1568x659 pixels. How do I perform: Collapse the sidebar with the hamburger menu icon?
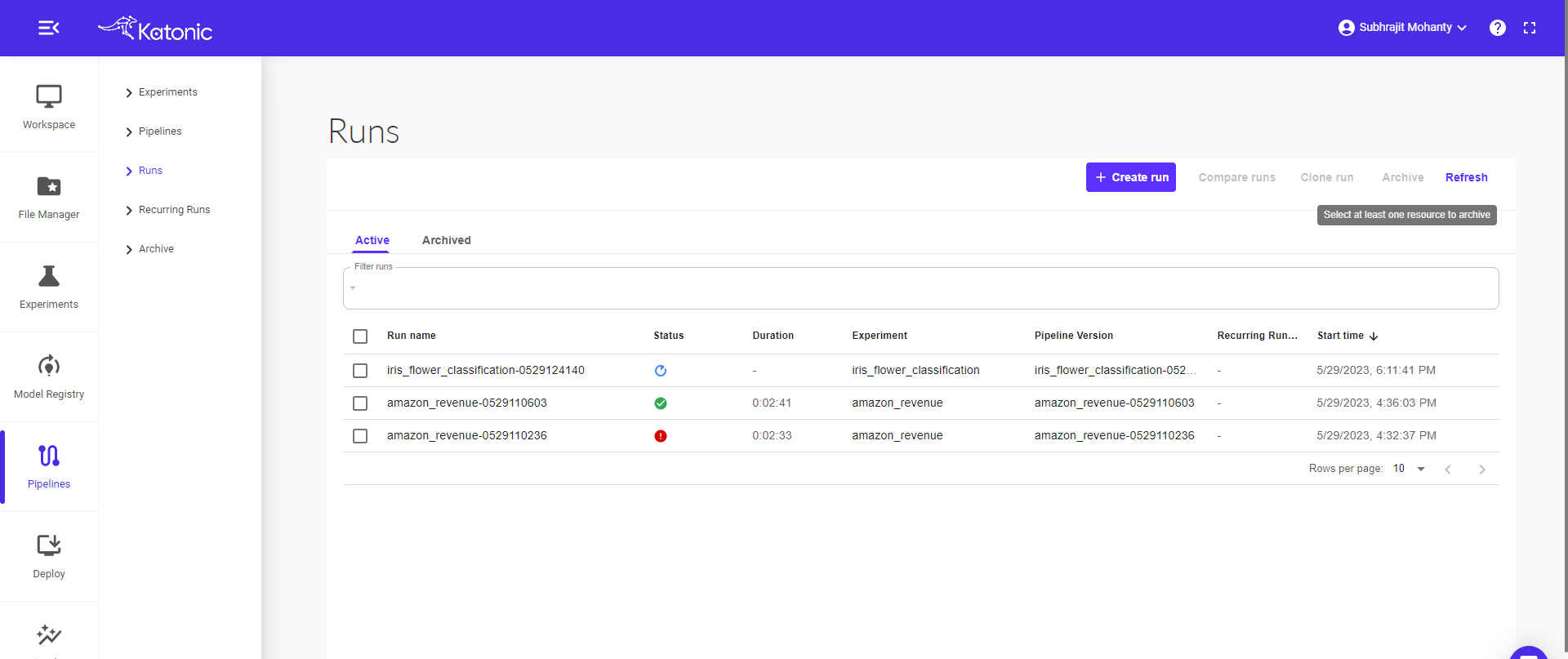pos(48,28)
